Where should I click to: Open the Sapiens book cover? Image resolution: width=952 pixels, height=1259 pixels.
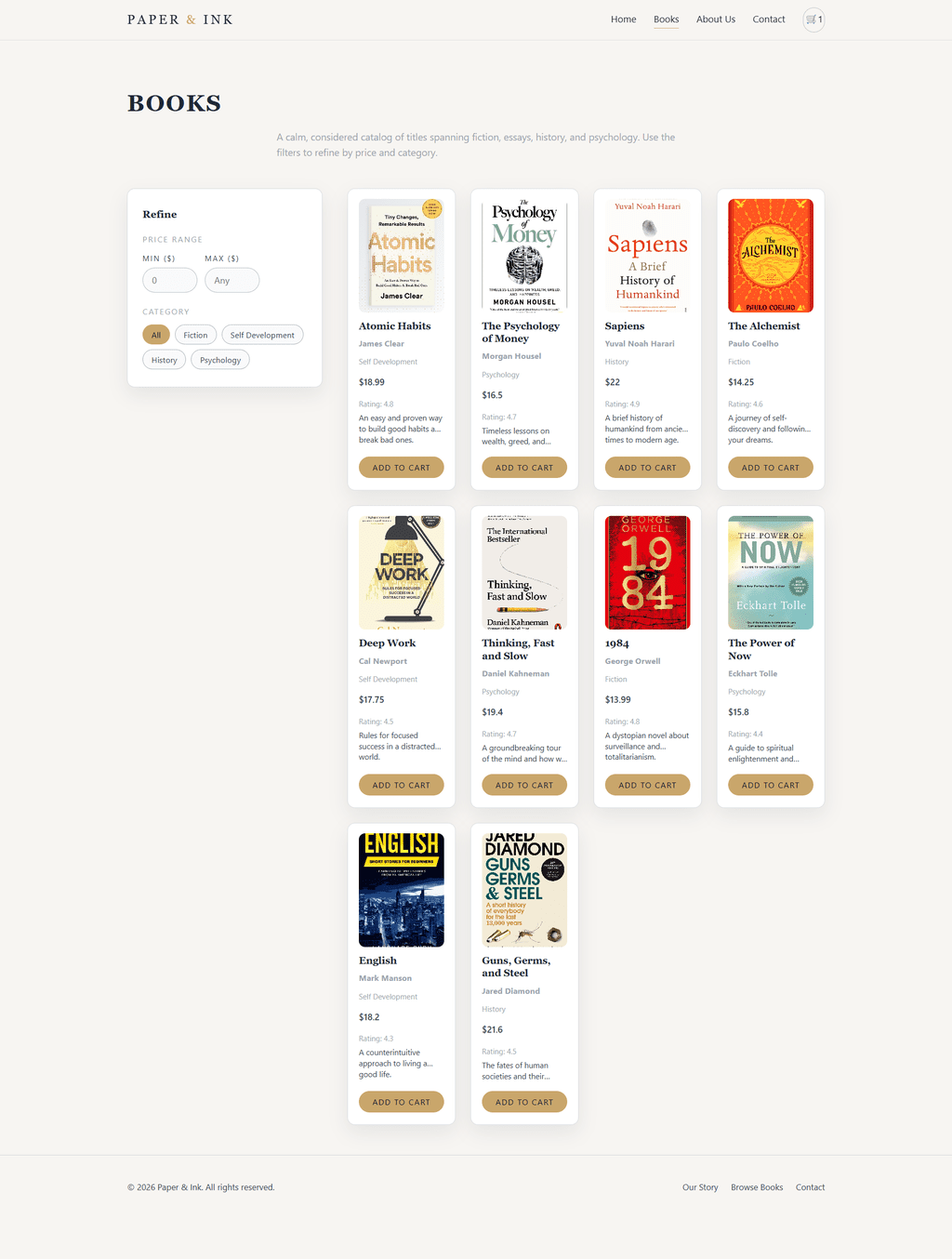(648, 256)
